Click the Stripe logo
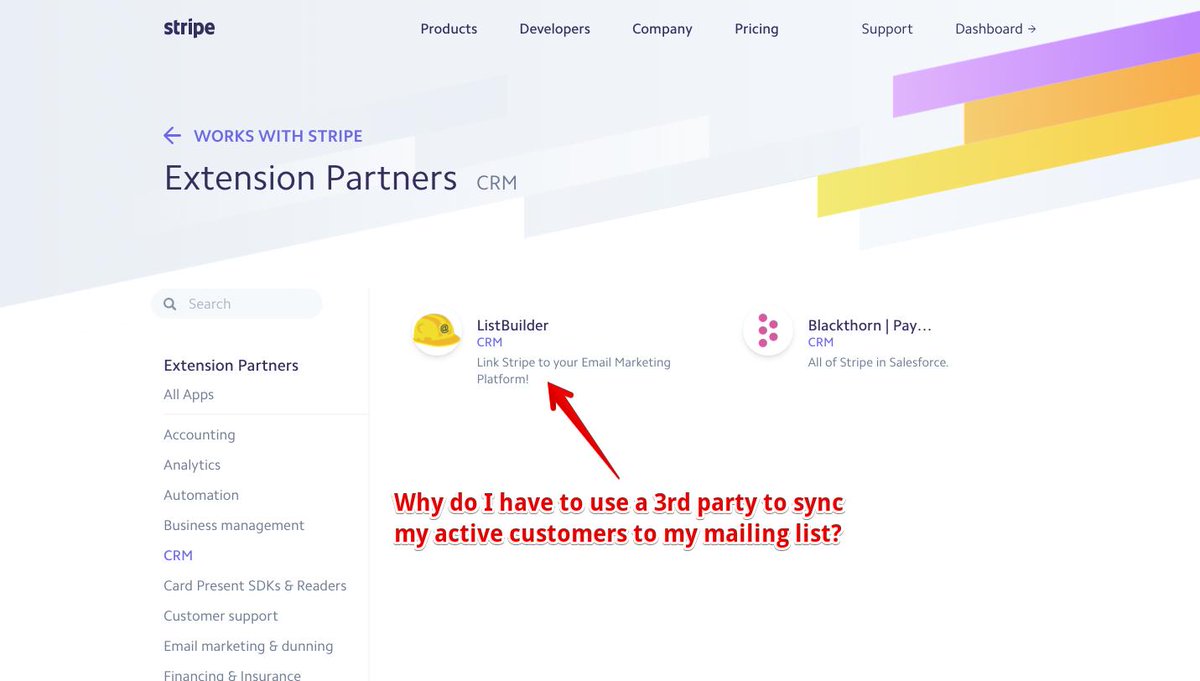Viewport: 1200px width, 681px height. (x=189, y=28)
